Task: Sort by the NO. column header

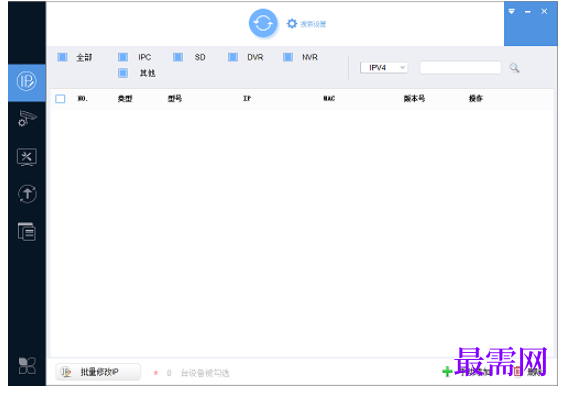Action: [83, 99]
